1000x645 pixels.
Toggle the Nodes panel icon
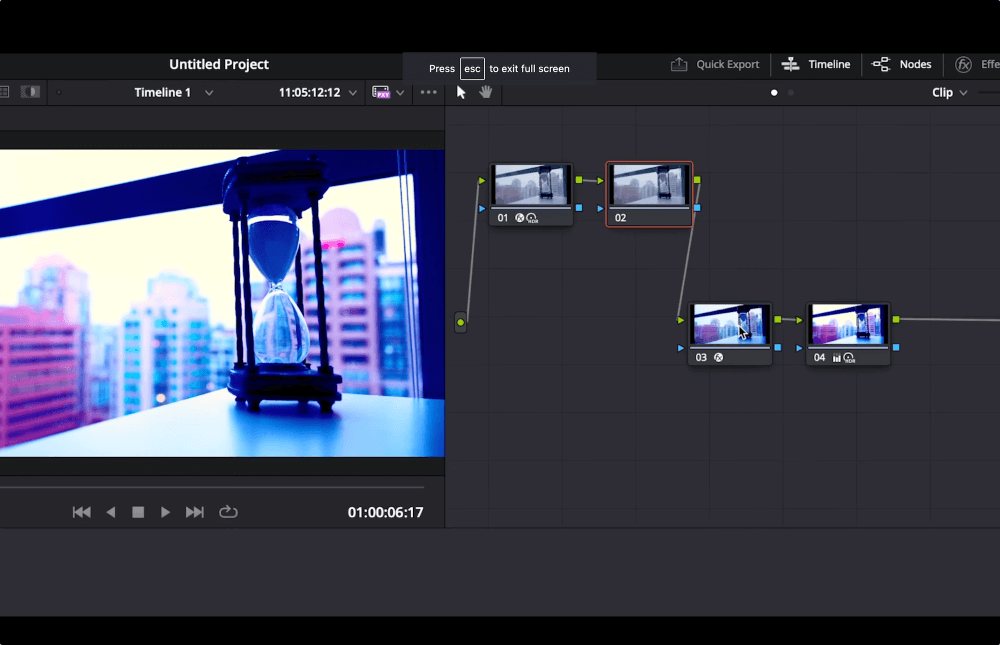(x=881, y=64)
